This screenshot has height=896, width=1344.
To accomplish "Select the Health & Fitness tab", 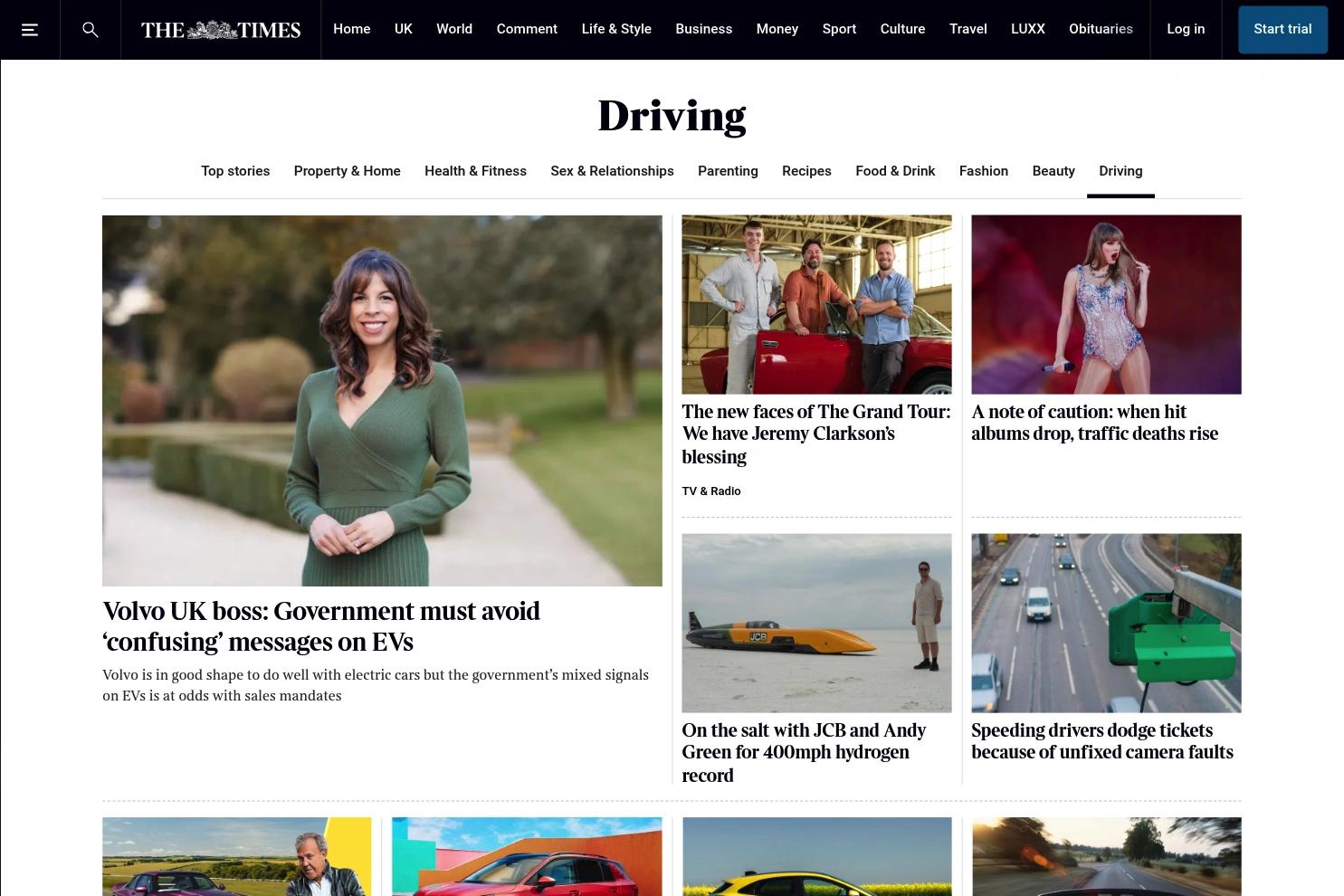I will (x=475, y=171).
